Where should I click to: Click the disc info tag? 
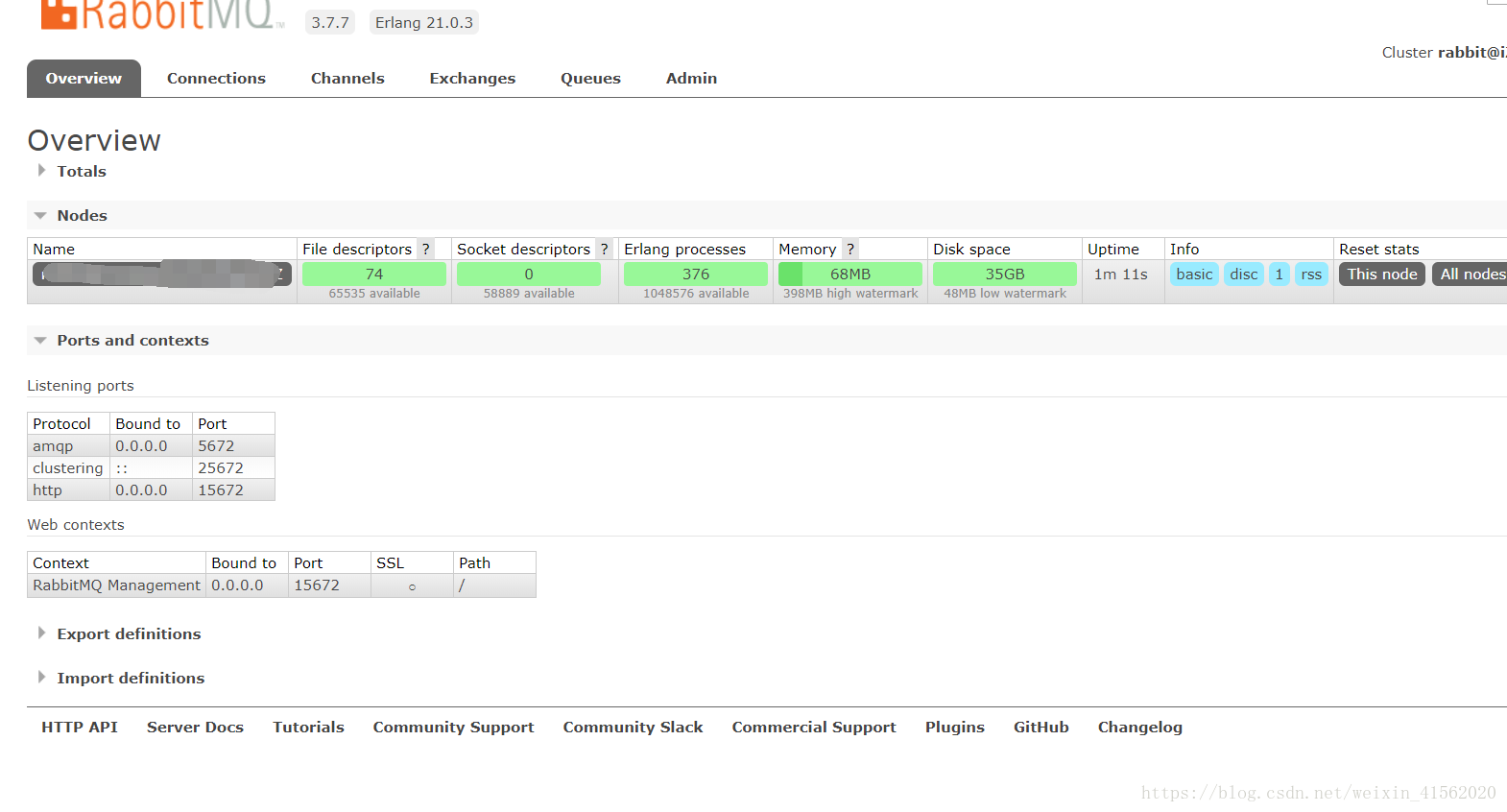coord(1243,274)
